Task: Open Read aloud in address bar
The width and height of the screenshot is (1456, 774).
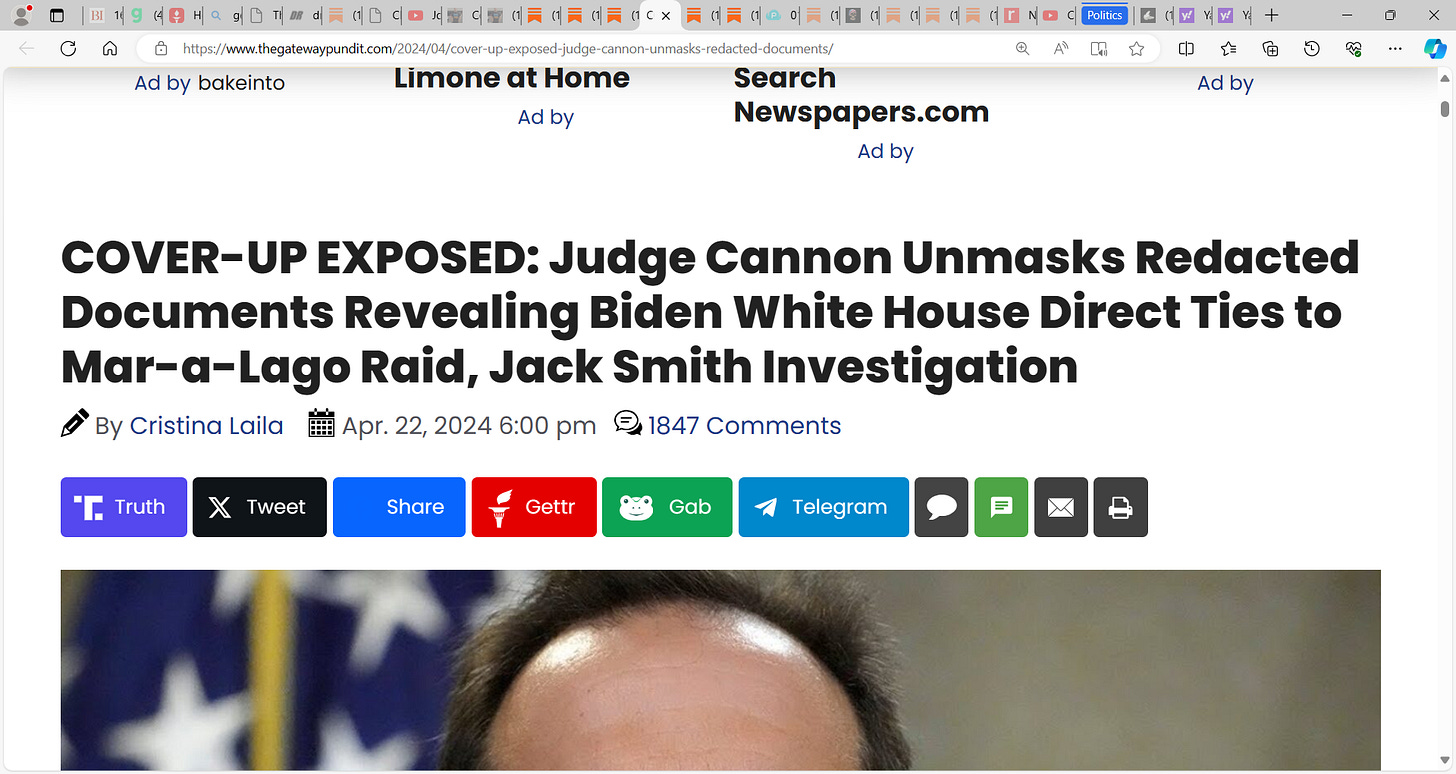Action: (x=1061, y=48)
